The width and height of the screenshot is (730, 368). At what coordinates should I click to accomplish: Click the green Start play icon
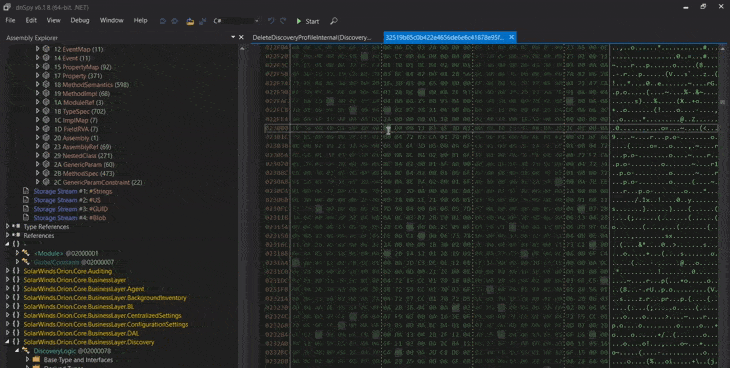(299, 21)
